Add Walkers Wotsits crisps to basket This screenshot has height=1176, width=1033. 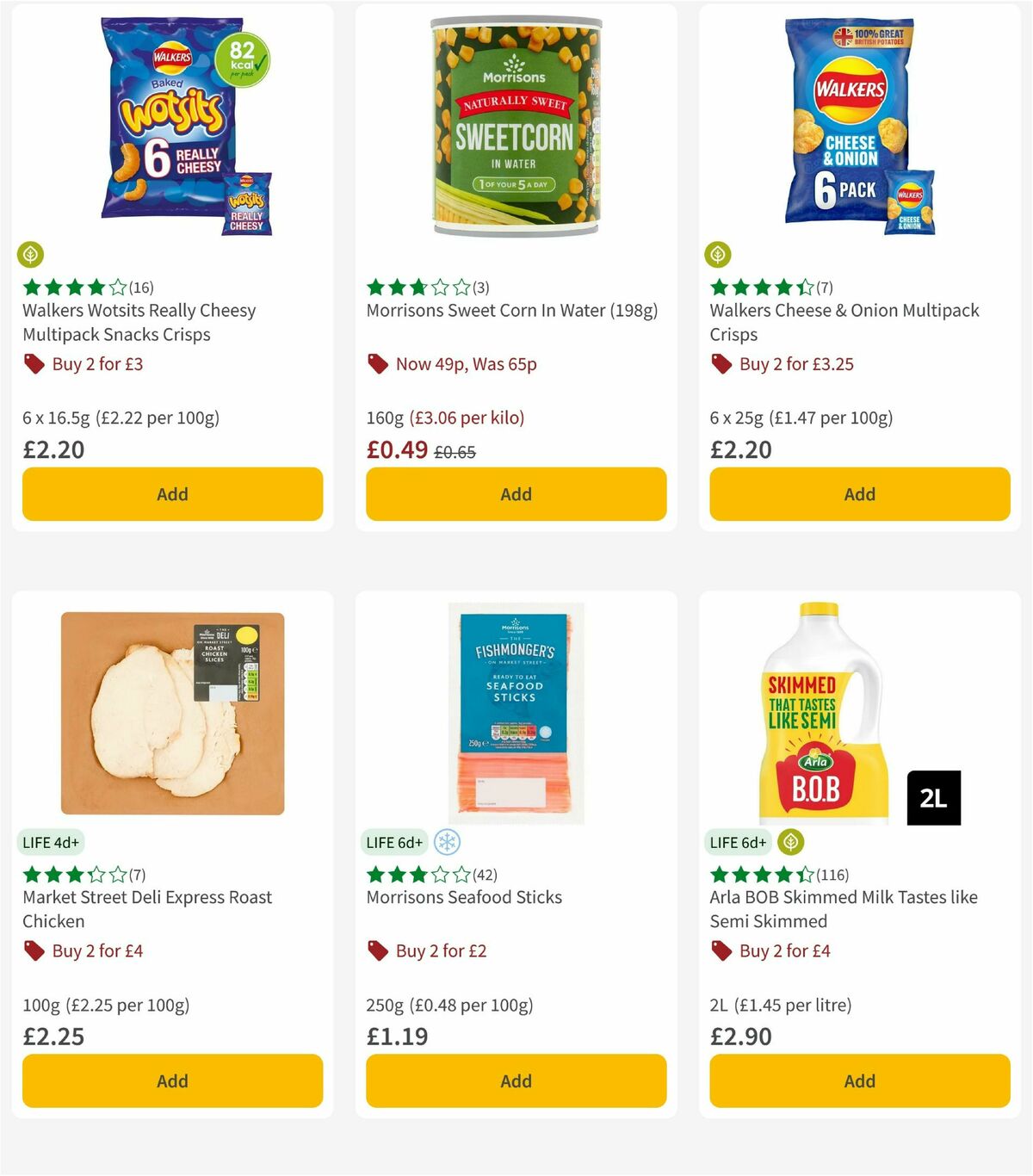(172, 494)
